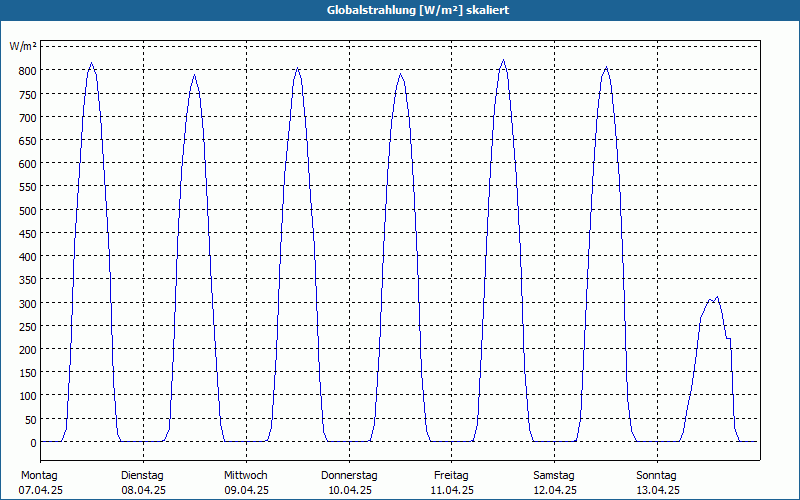The image size is (800, 500).
Task: Click the Sunday plateau step near 220
Action: coord(729,338)
